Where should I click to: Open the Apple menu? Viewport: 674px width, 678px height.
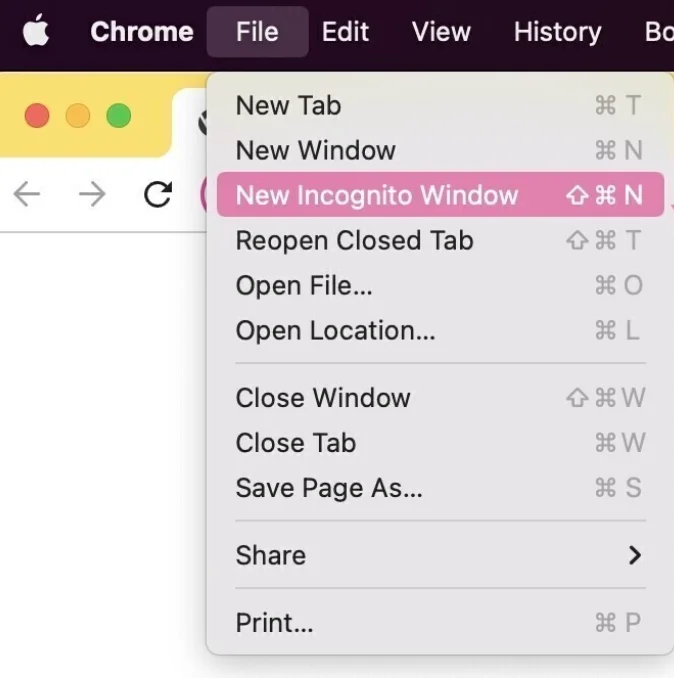point(36,32)
